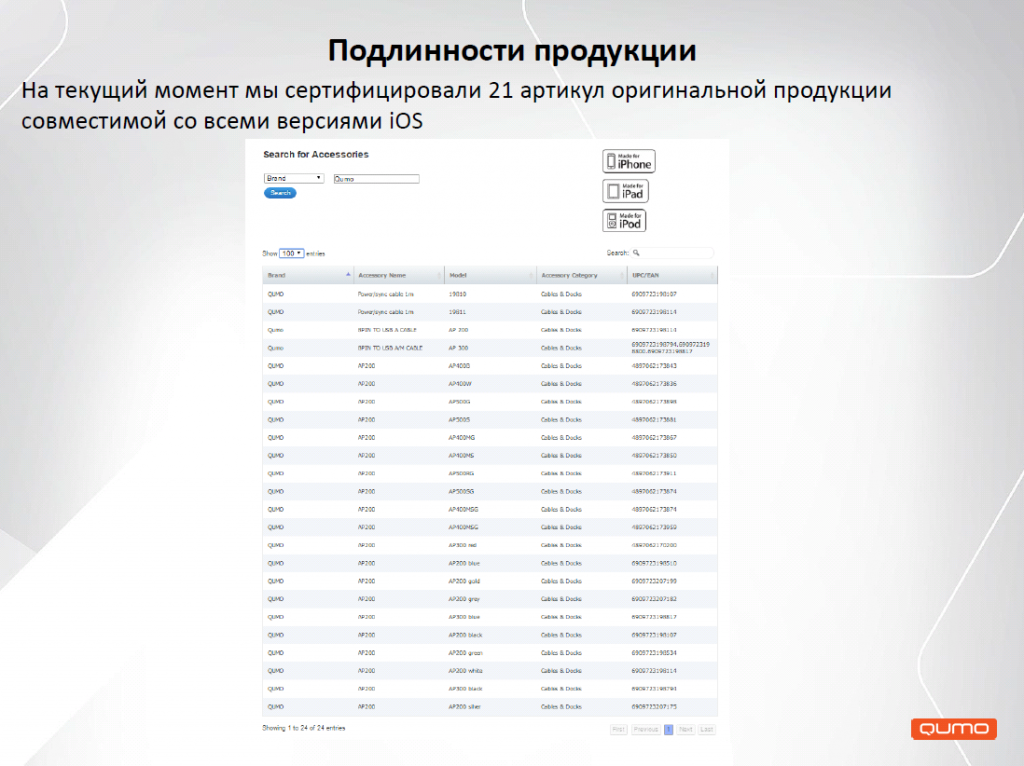Click the Next pagination button
The height and width of the screenshot is (766, 1024).
coord(685,729)
